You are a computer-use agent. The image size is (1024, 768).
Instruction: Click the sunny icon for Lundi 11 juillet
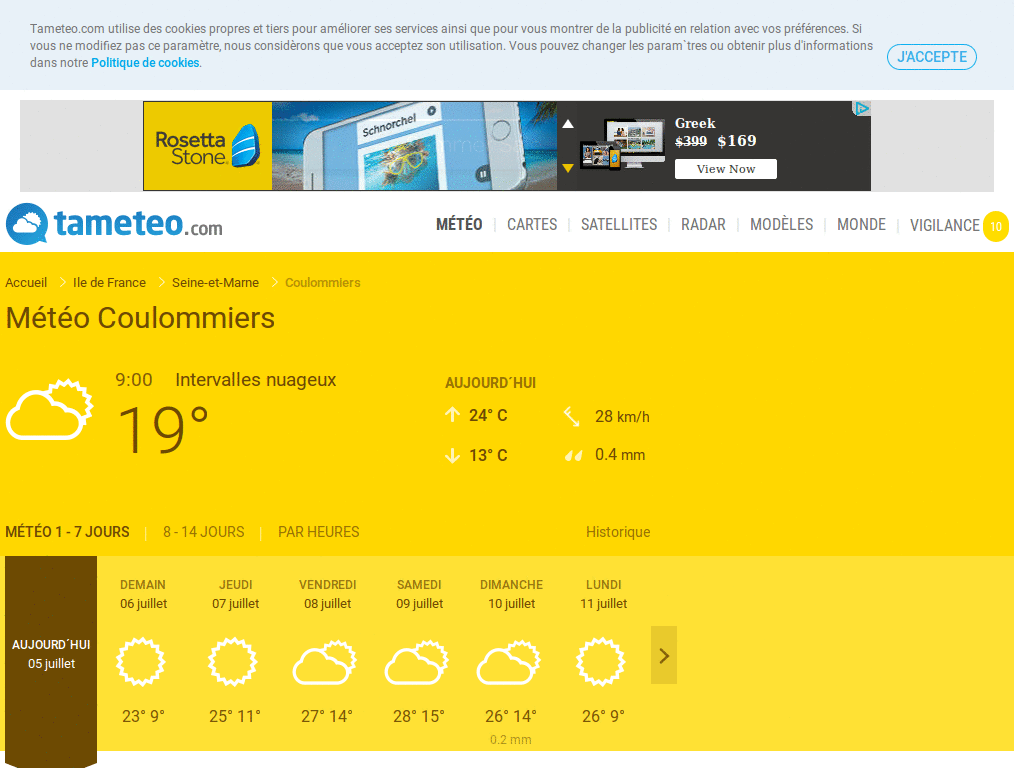pyautogui.click(x=601, y=662)
